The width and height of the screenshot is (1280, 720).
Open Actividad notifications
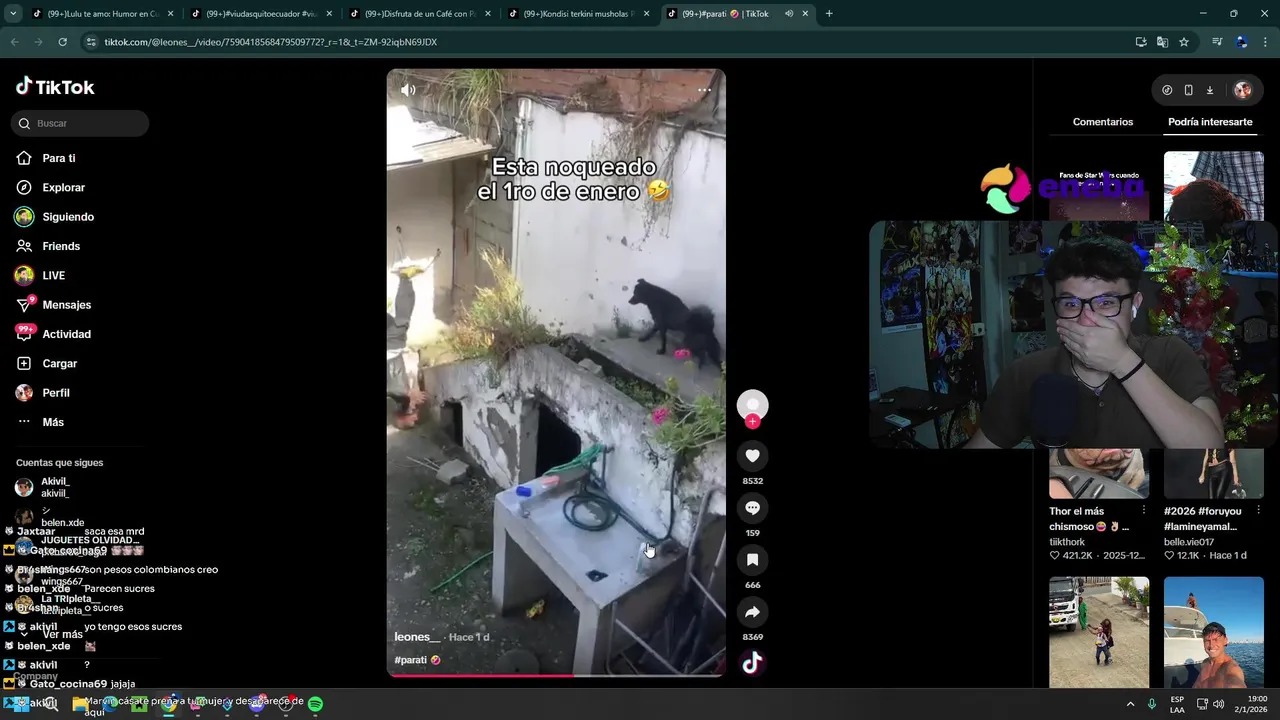coord(53,334)
